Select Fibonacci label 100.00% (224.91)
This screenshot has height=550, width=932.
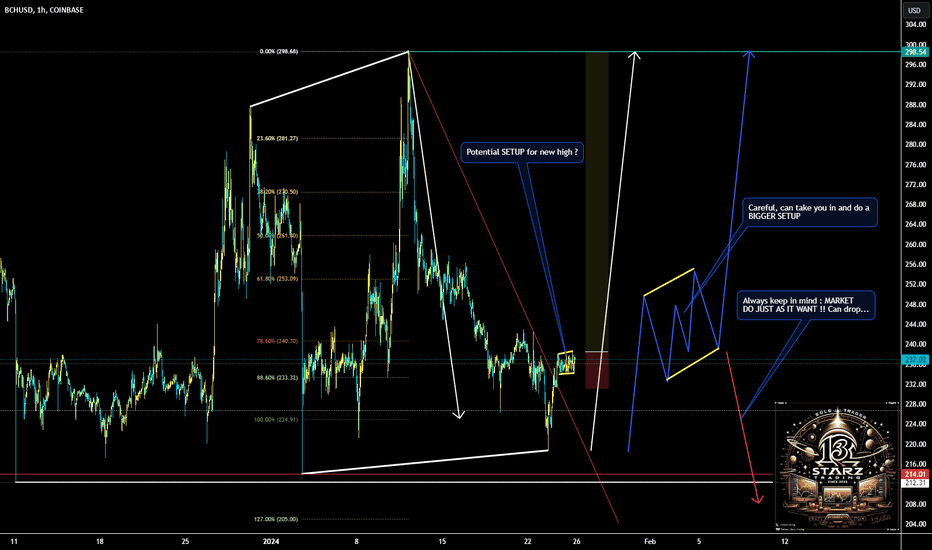point(276,420)
